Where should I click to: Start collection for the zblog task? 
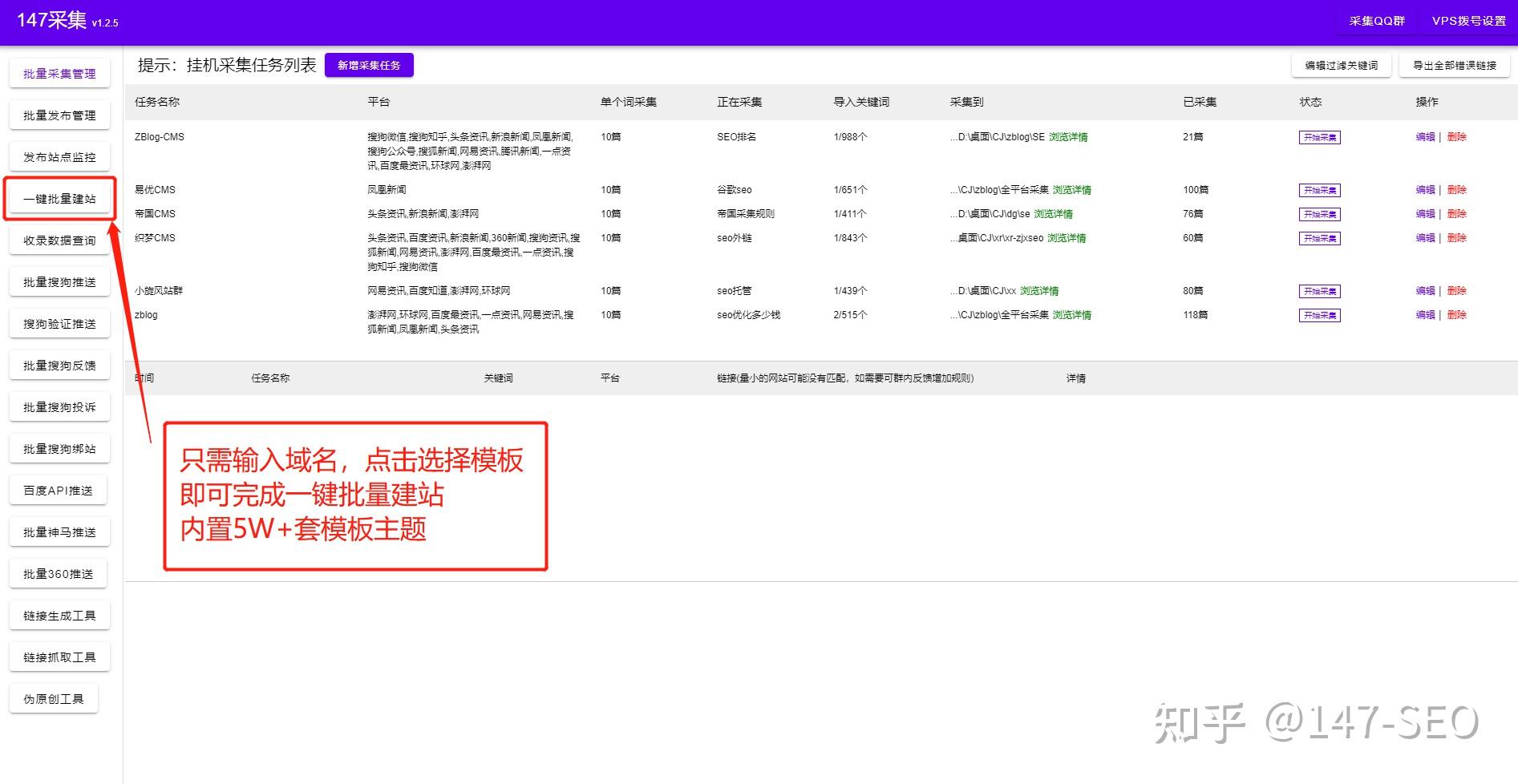click(1318, 315)
